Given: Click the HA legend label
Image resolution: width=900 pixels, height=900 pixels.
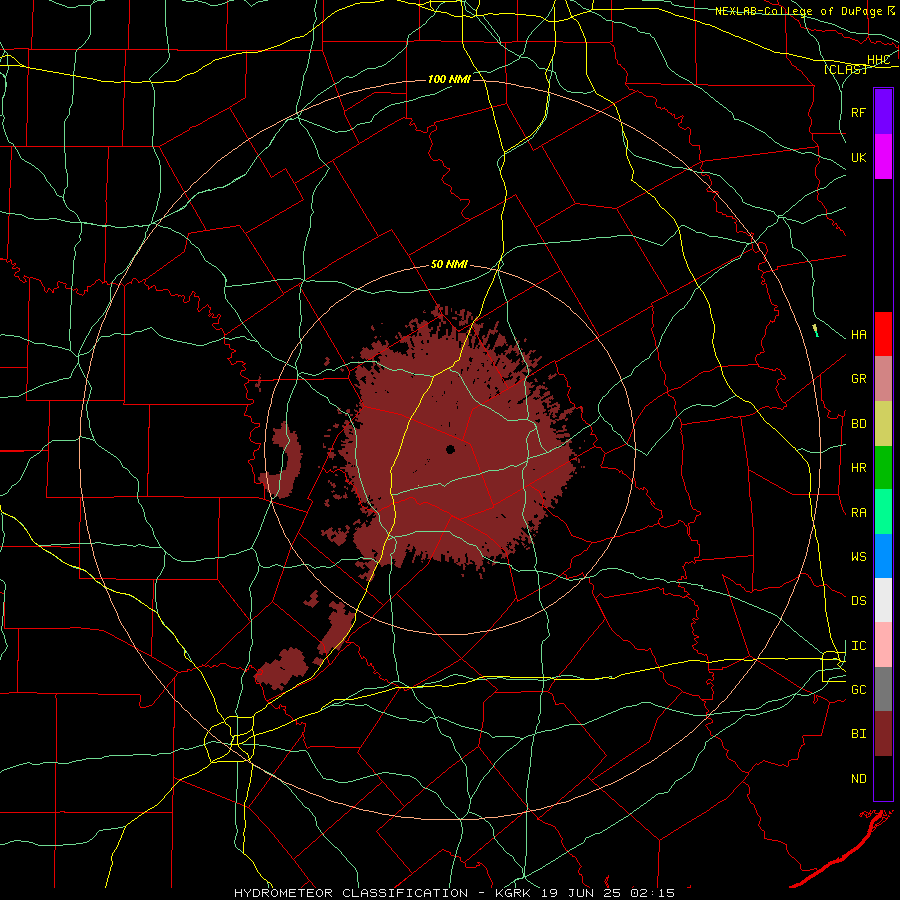Looking at the screenshot, I should [858, 335].
